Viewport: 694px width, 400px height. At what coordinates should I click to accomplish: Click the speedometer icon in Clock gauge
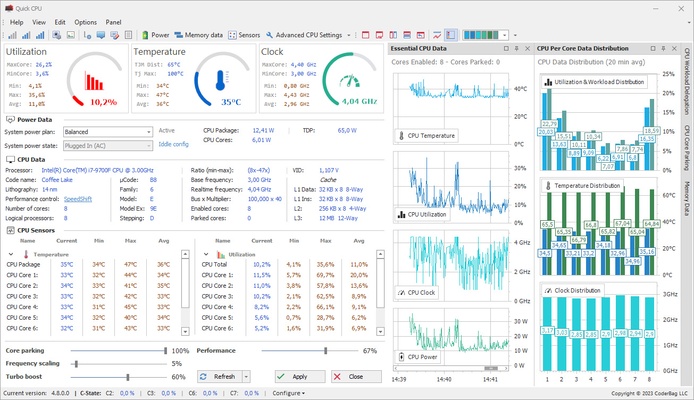coord(350,81)
